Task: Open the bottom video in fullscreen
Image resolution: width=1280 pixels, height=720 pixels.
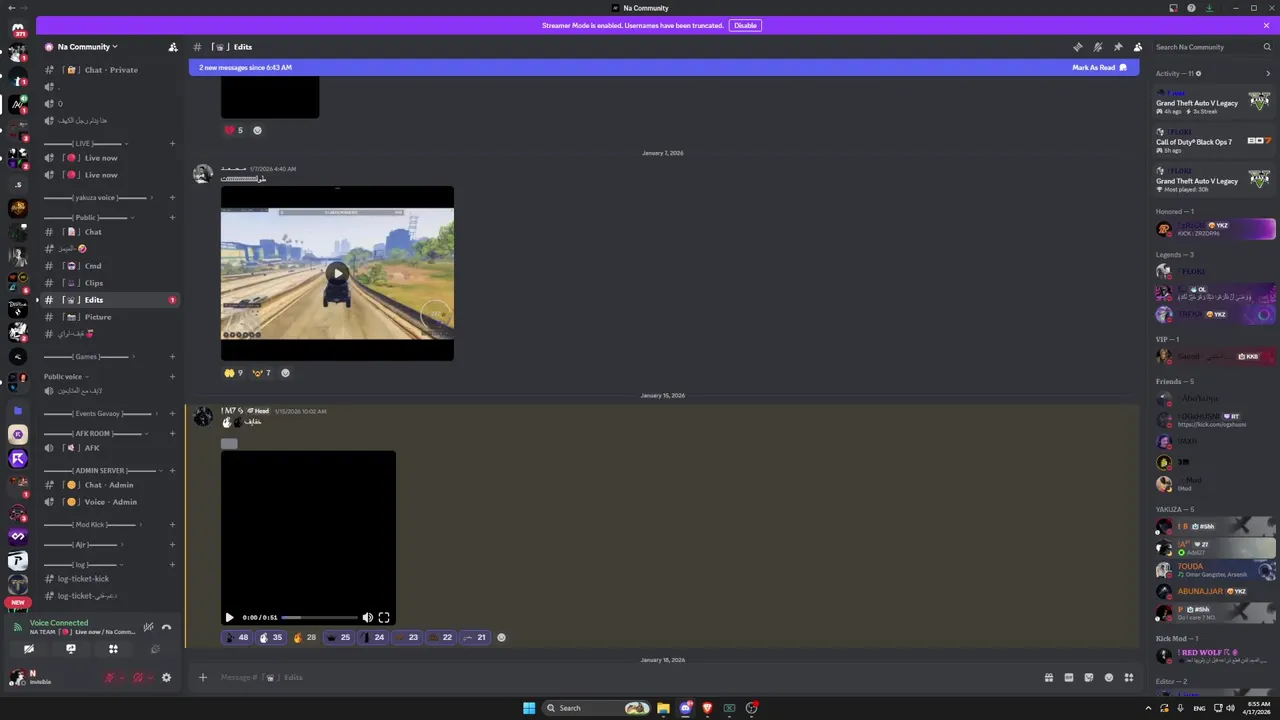Action: point(384,618)
